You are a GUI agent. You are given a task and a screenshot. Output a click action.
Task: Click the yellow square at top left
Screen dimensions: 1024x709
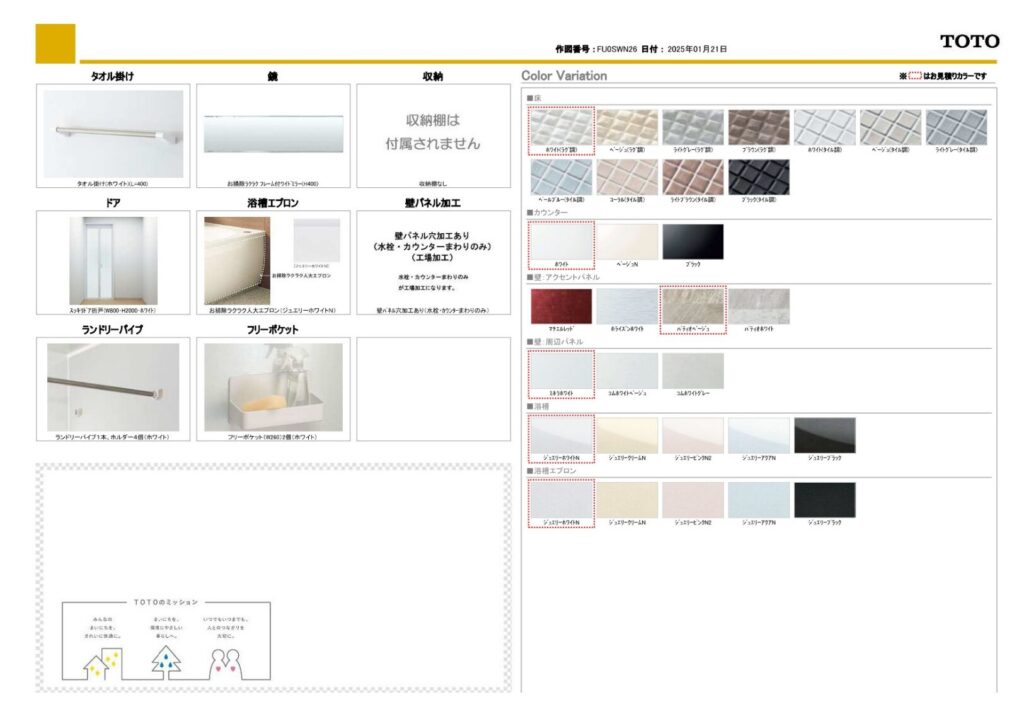coord(55,43)
